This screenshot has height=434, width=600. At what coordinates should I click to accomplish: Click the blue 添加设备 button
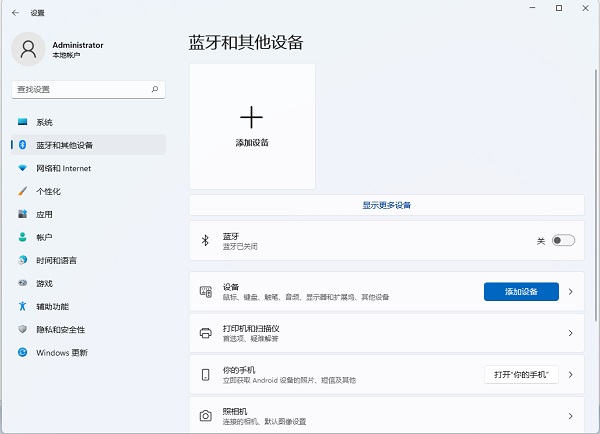521,292
